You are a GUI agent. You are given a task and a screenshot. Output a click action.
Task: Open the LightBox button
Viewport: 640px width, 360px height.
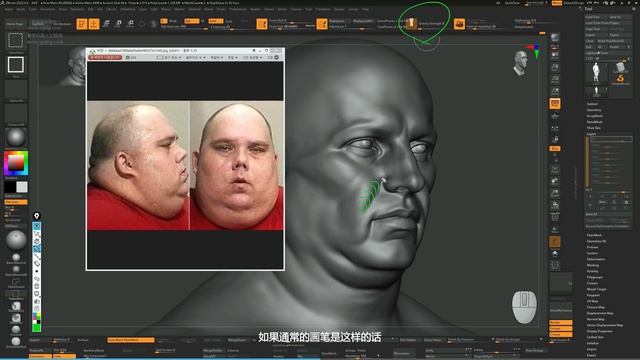[x=38, y=24]
